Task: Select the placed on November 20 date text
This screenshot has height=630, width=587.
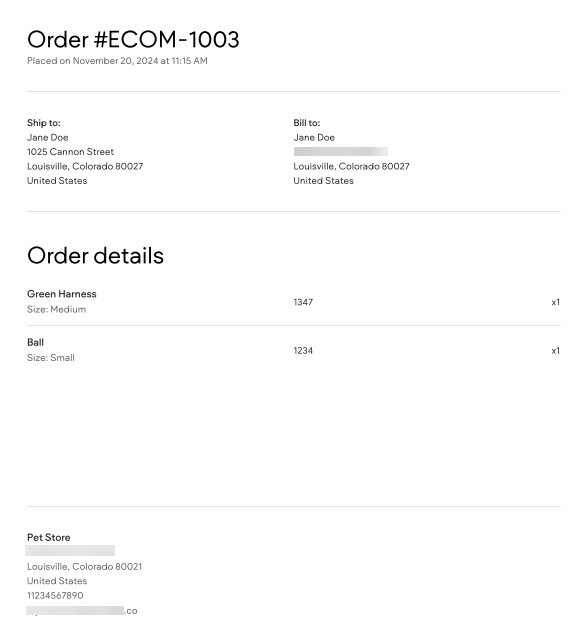Action: click(117, 61)
